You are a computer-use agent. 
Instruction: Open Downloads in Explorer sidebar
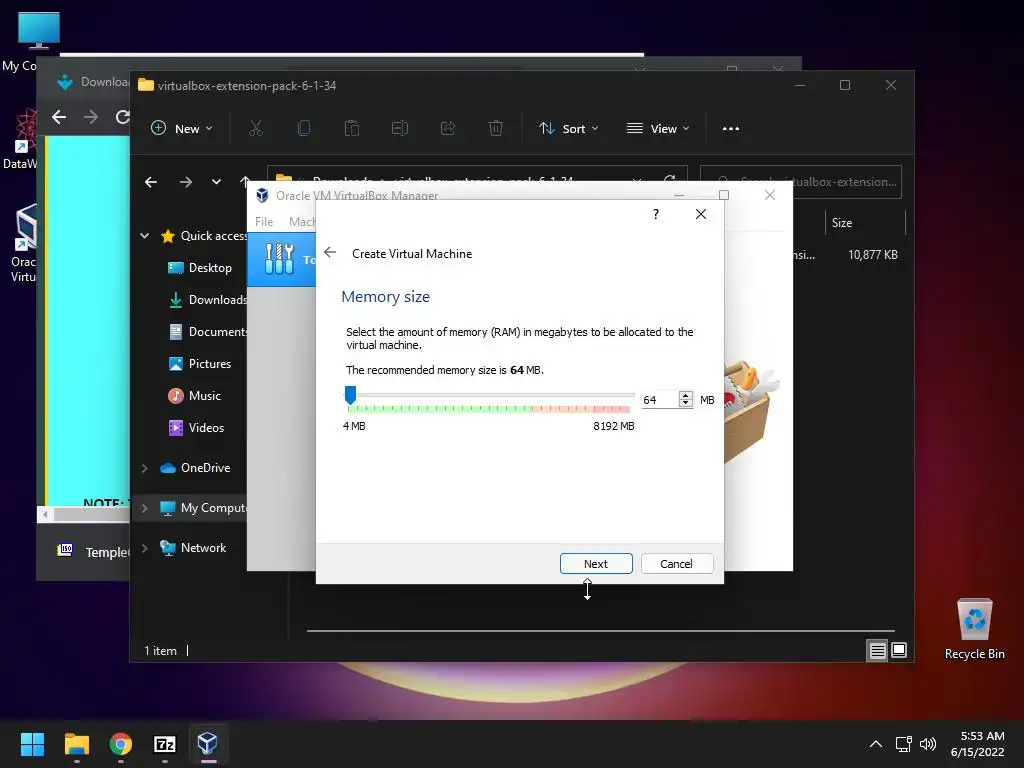click(x=217, y=300)
